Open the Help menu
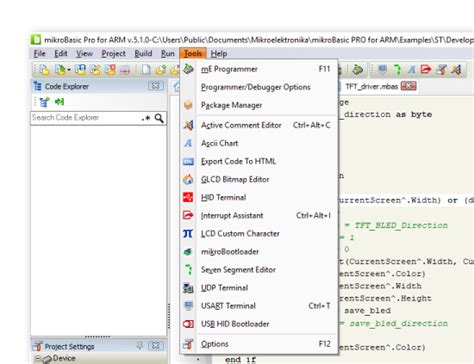The image size is (474, 364). (x=219, y=54)
